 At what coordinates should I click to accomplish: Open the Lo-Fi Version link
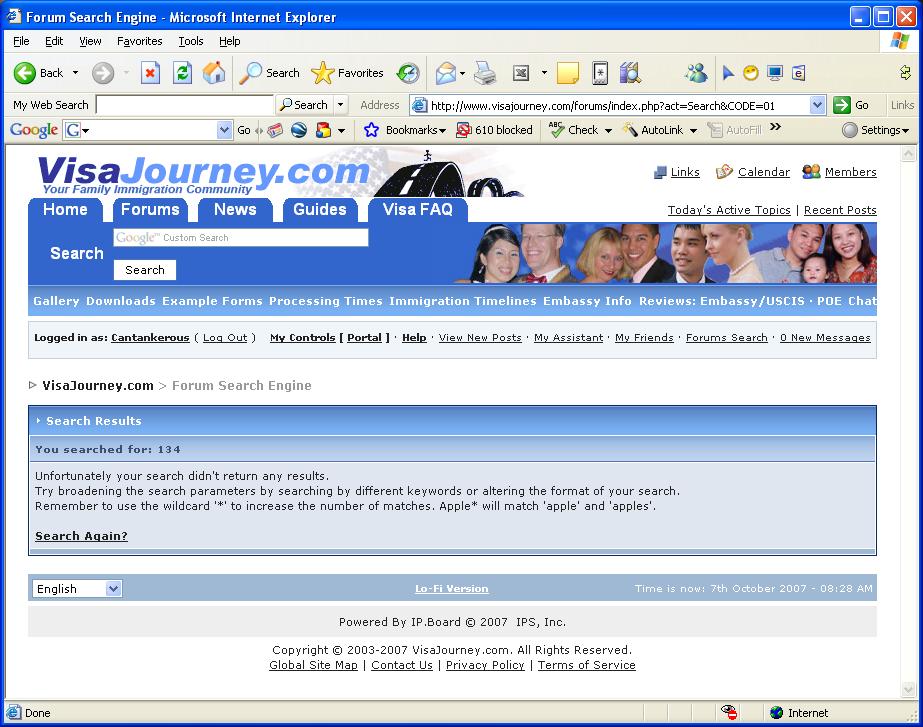point(451,589)
